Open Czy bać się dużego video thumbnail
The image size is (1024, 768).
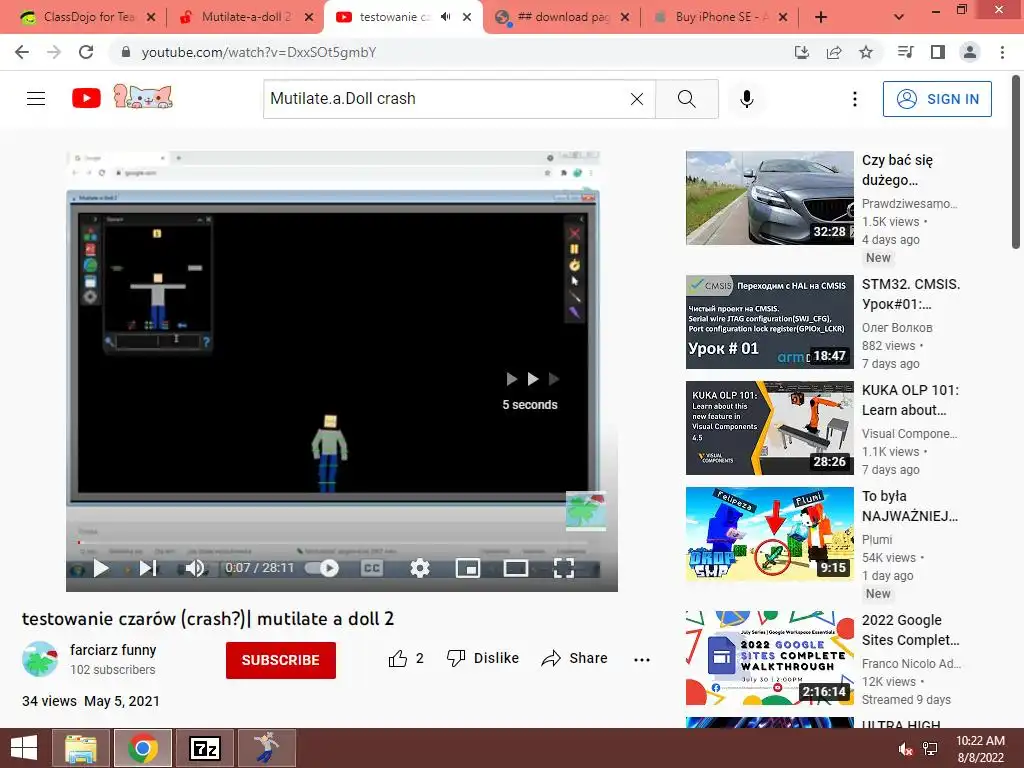pos(769,198)
